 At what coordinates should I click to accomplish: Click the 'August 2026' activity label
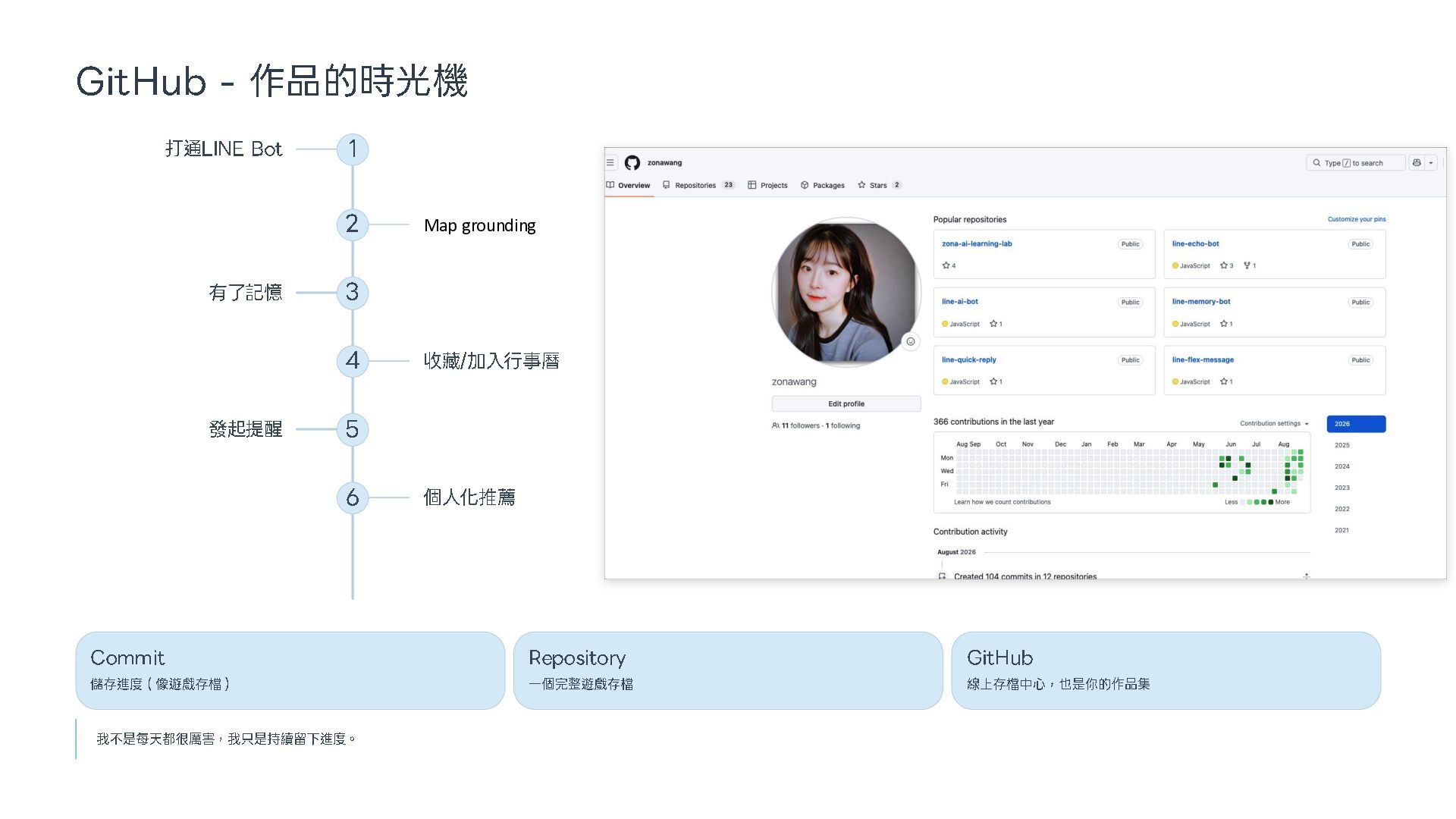click(x=956, y=552)
